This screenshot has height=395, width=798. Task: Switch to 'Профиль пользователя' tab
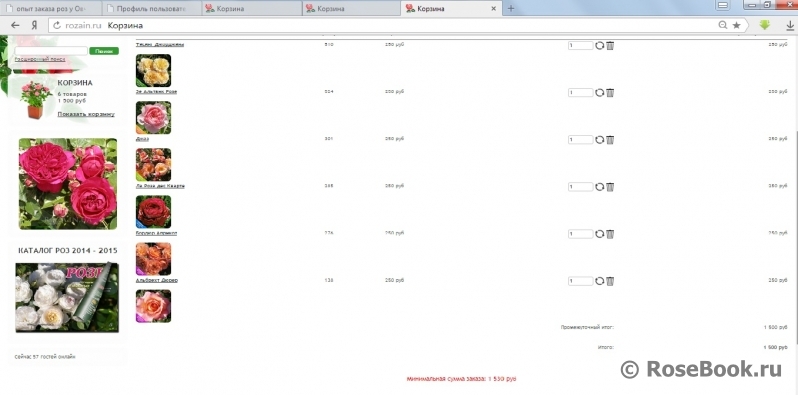pyautogui.click(x=152, y=9)
